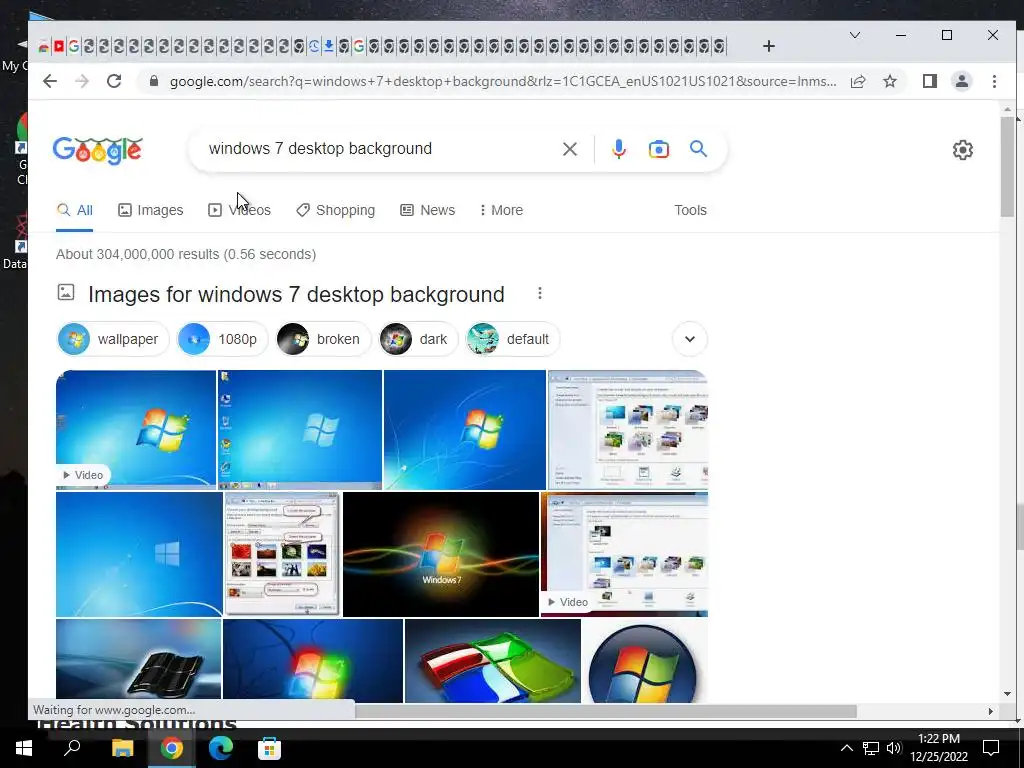Open Images for windows 7 desktop background heading
Viewport: 1024px width, 768px height.
(296, 295)
